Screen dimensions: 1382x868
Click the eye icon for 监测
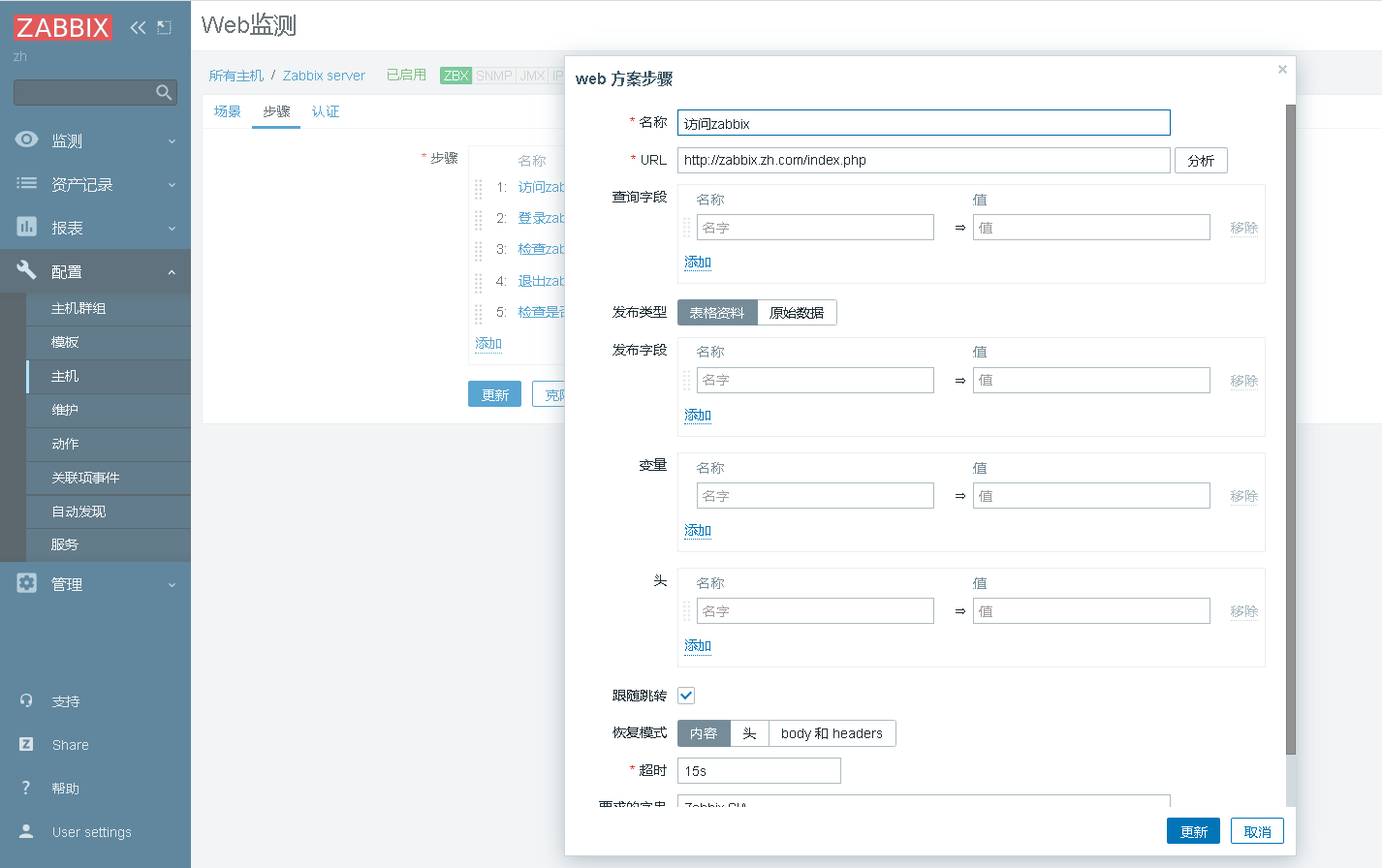pos(27,139)
